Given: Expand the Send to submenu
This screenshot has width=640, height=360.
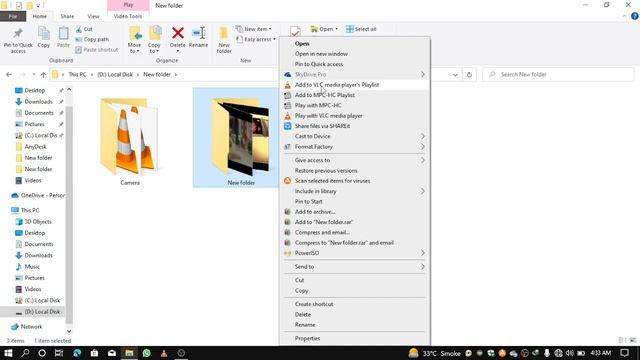Looking at the screenshot, I should coord(355,267).
